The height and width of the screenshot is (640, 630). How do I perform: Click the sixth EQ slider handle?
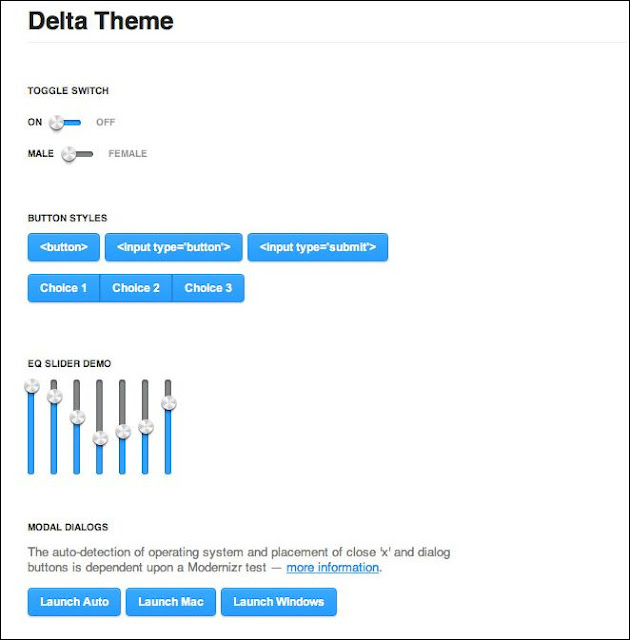[x=146, y=427]
